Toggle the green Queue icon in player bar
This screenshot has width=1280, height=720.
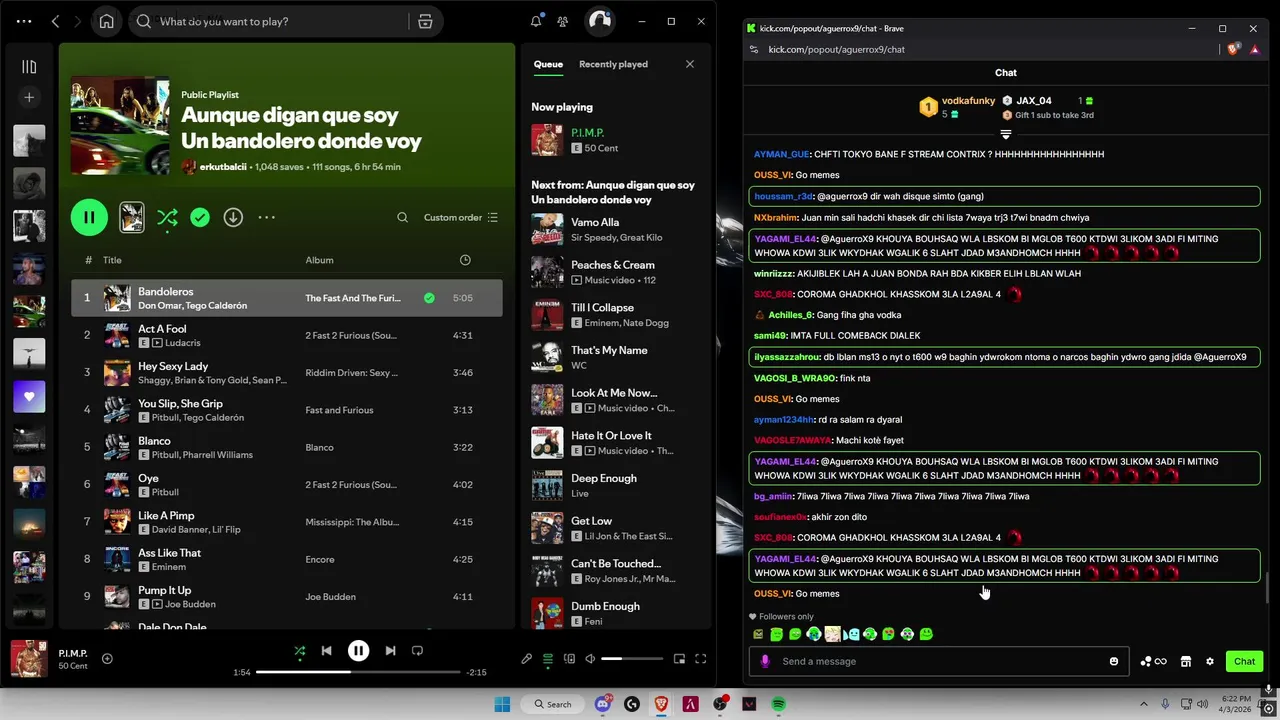pos(548,659)
